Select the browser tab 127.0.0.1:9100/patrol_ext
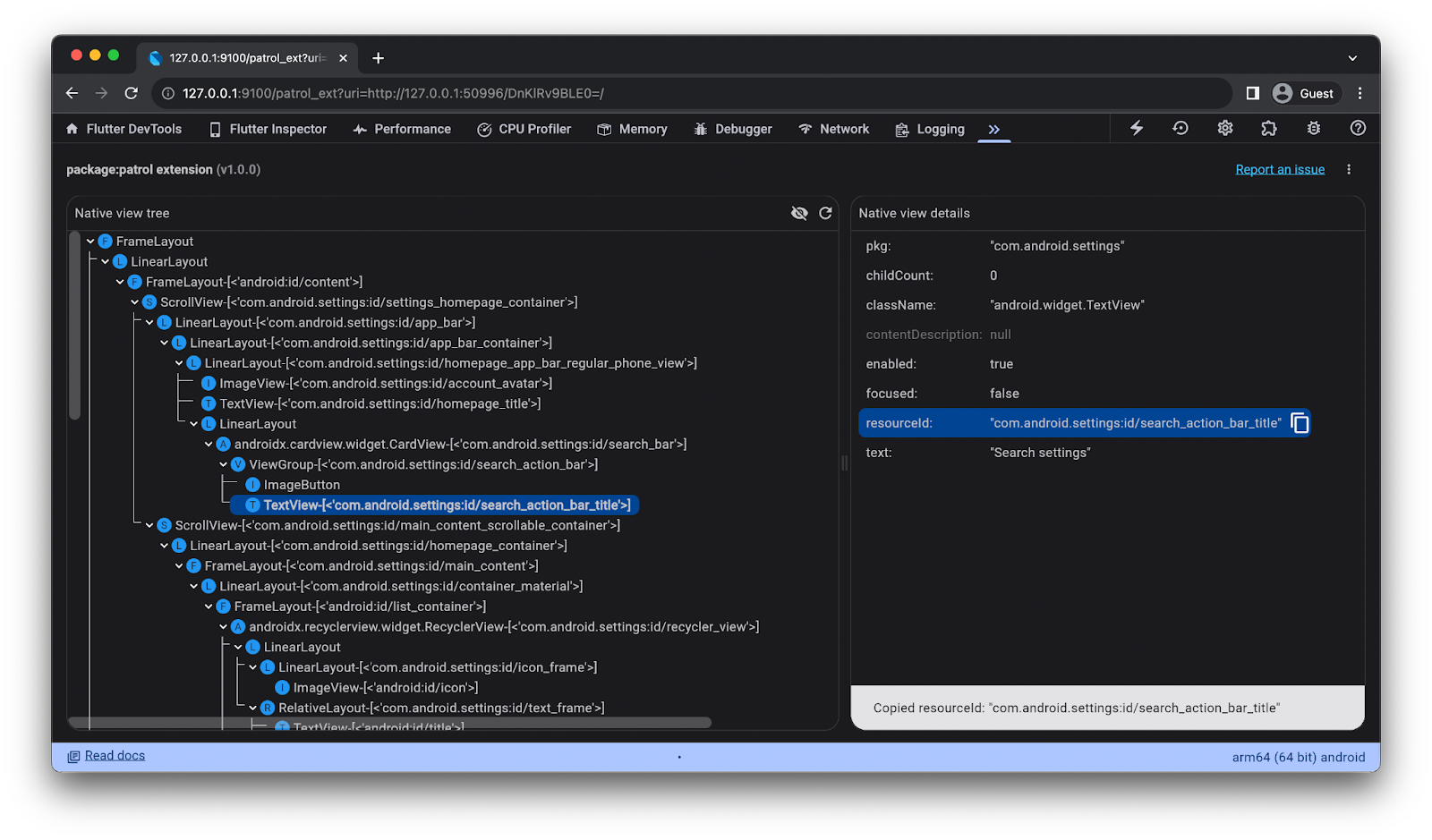Screen dimensions: 1432x840 (248, 58)
